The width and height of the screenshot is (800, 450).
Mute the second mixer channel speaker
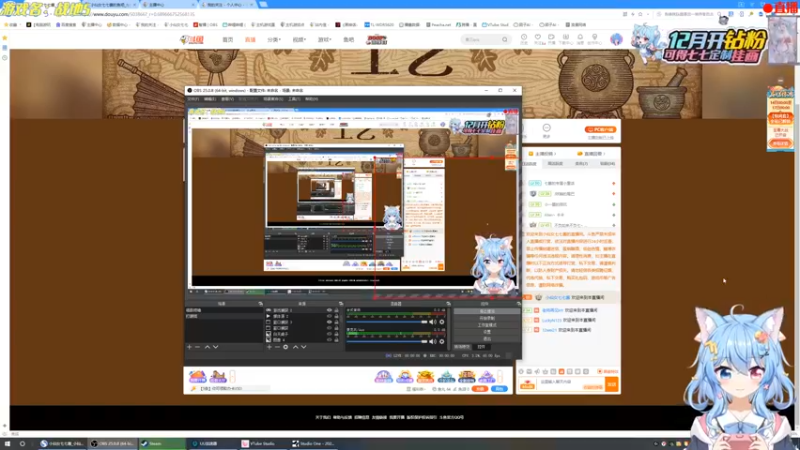(432, 342)
